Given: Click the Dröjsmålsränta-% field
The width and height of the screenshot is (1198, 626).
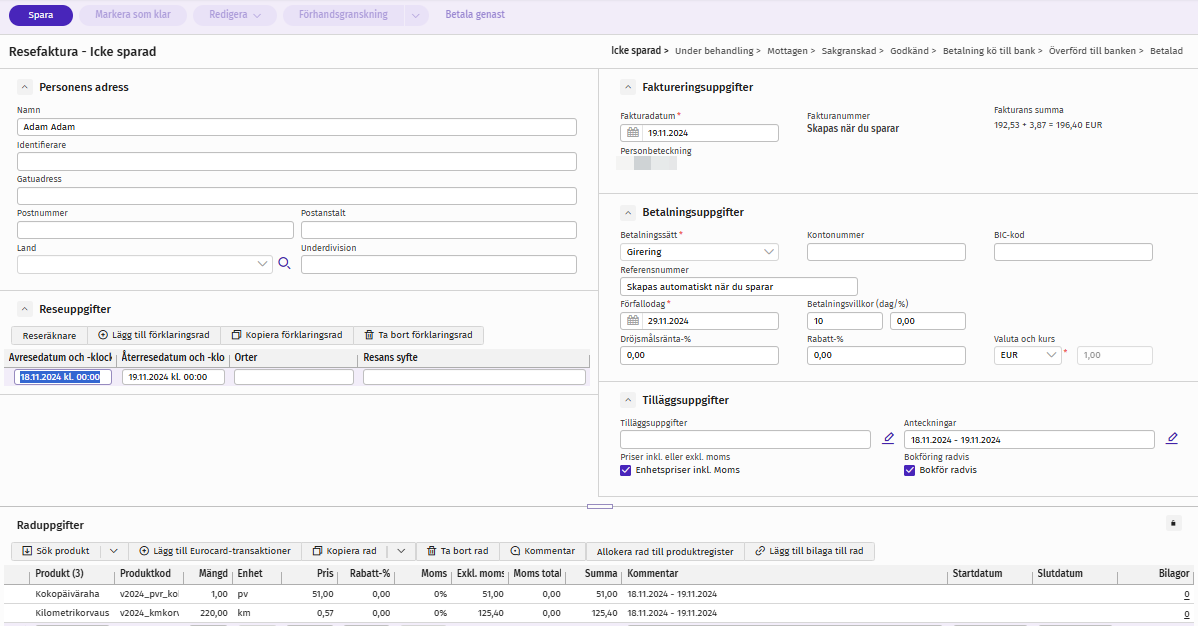Looking at the screenshot, I should coord(699,355).
